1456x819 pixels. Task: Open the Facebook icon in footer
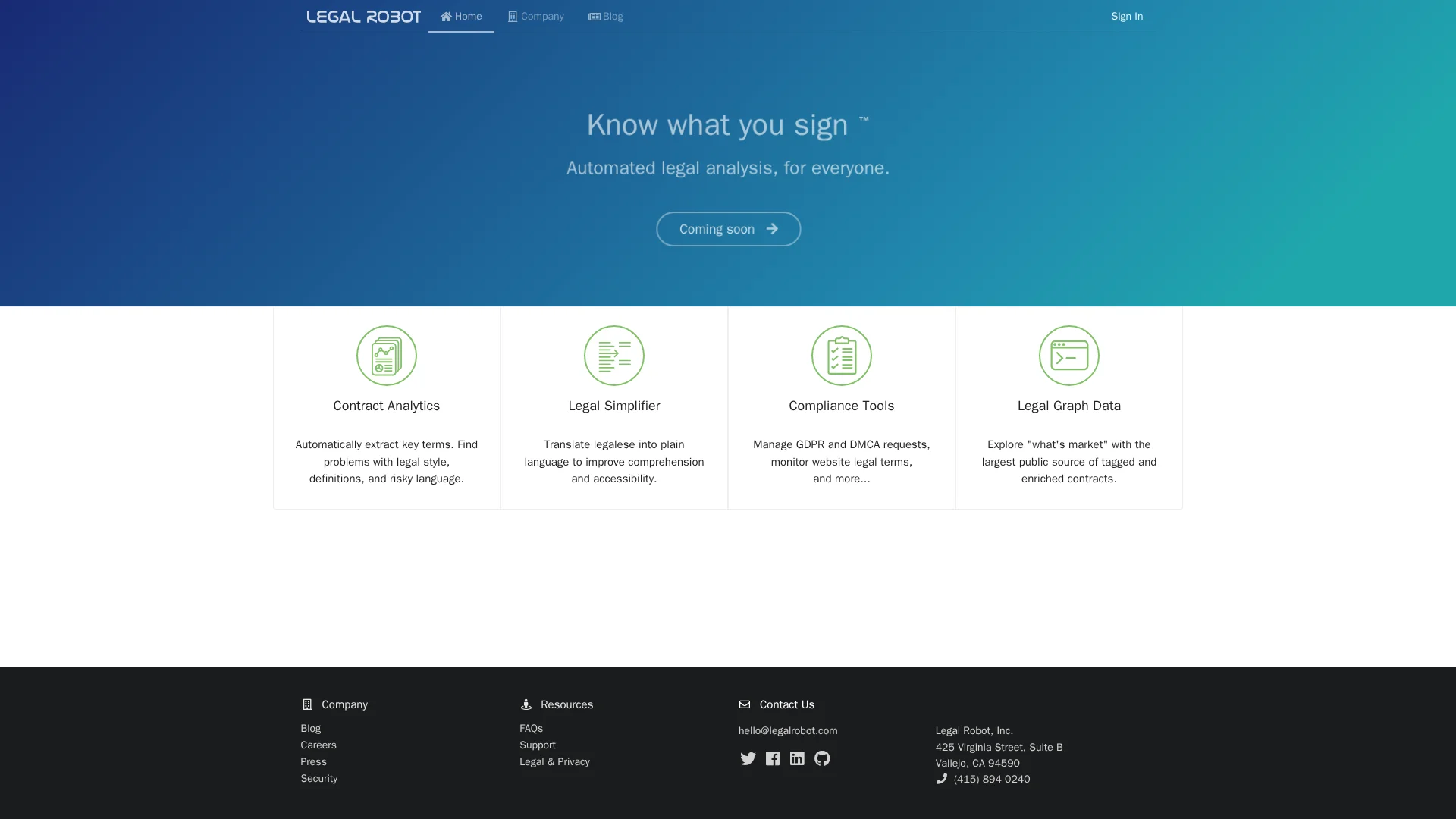[773, 758]
